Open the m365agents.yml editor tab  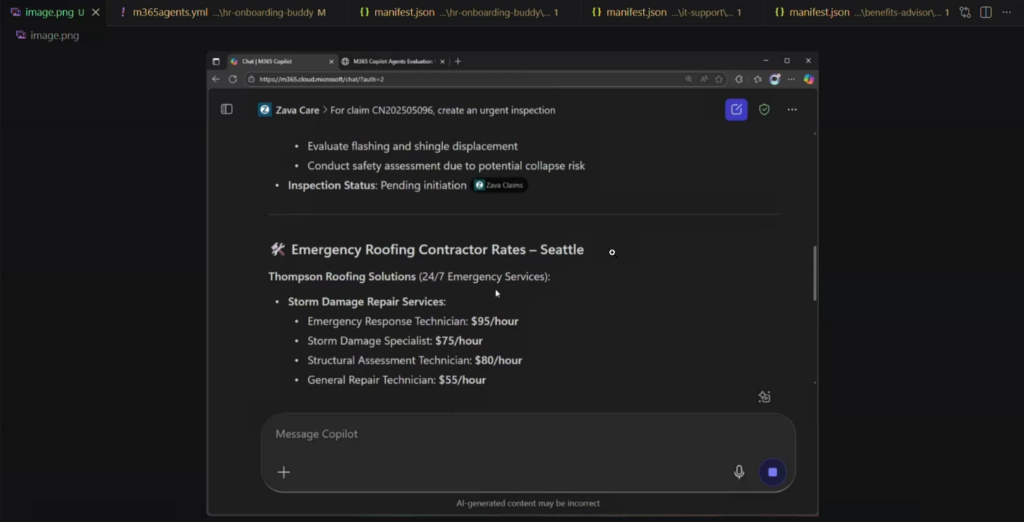(x=170, y=12)
